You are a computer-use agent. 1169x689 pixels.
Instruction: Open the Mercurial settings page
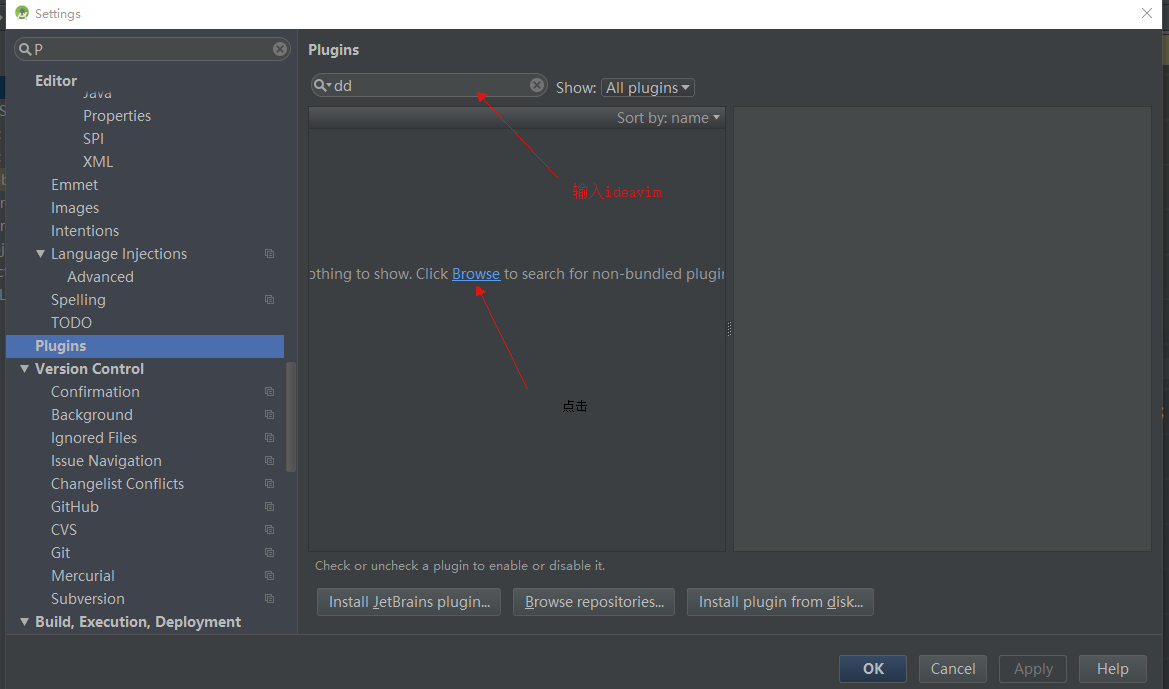pos(83,576)
